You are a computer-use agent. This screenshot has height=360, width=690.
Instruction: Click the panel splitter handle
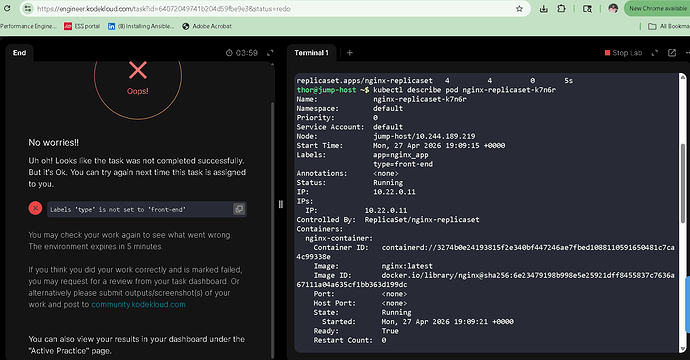pyautogui.click(x=281, y=204)
